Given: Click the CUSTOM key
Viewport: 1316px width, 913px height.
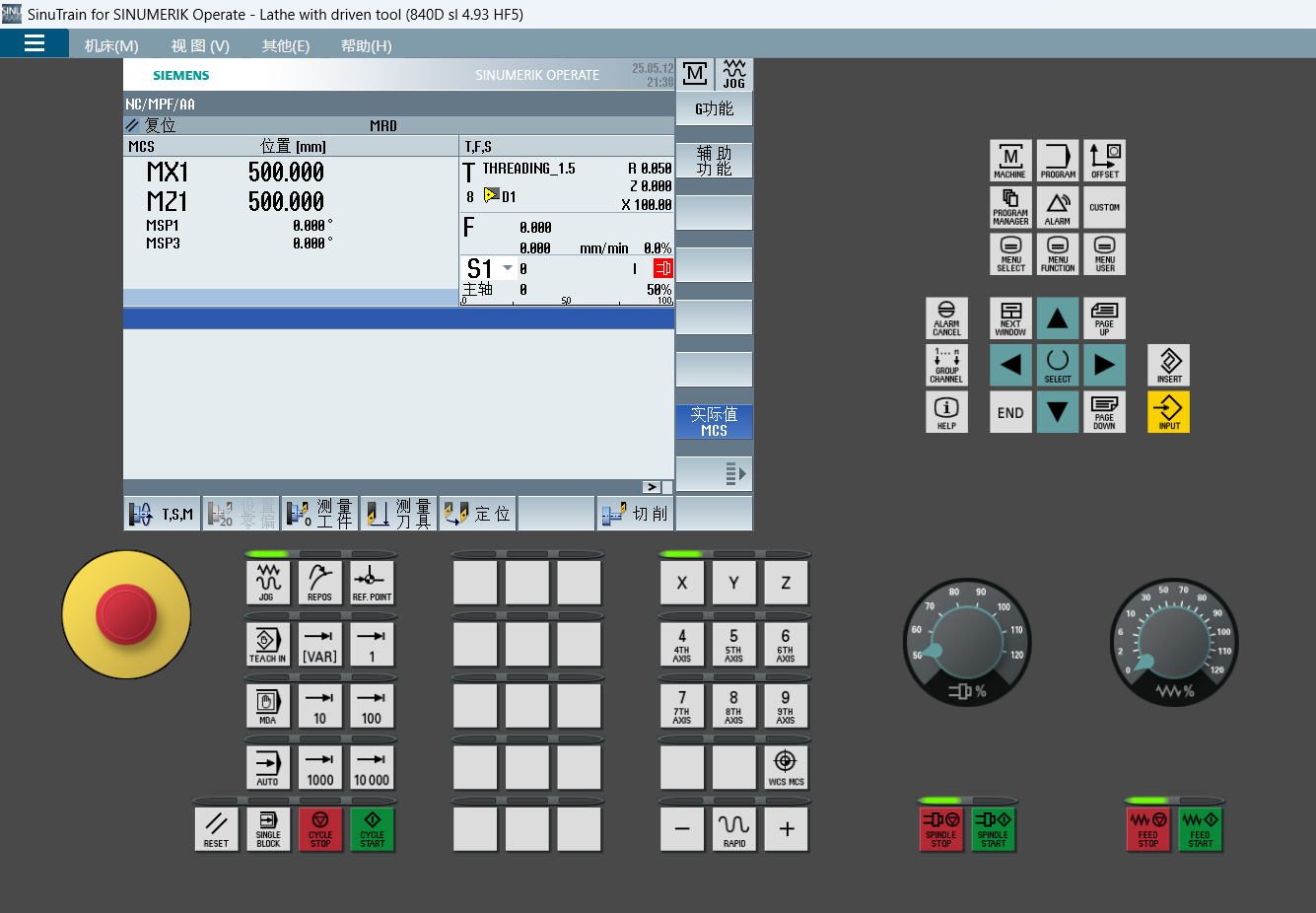Looking at the screenshot, I should pos(1105,207).
